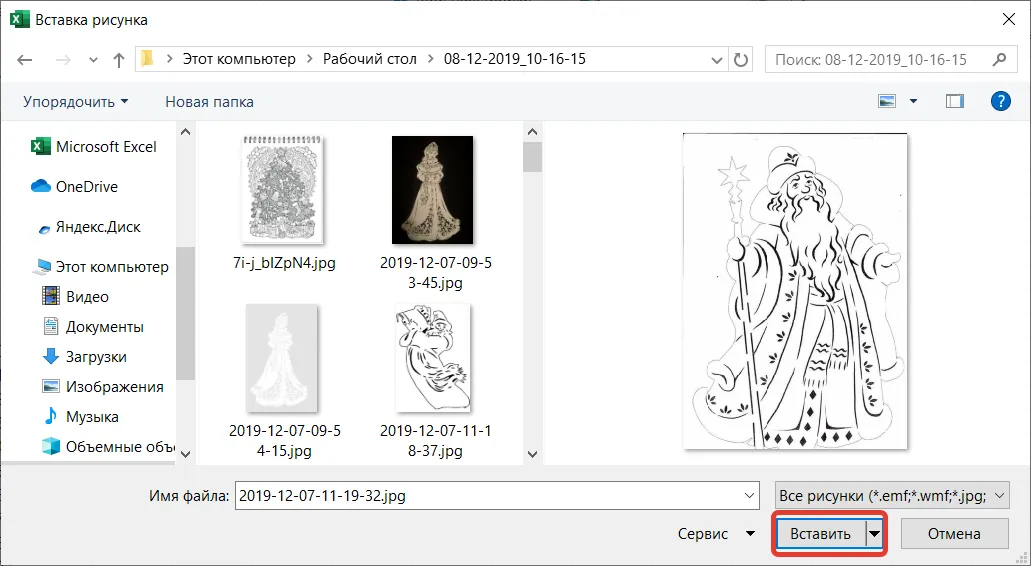Open help with the question mark
Image resolution: width=1031 pixels, height=566 pixels.
[x=1000, y=101]
